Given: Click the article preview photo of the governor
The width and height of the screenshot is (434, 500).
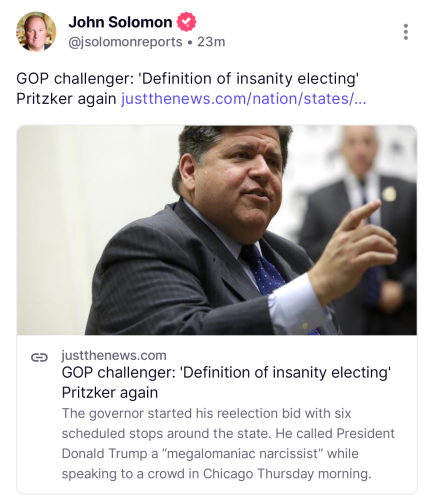Looking at the screenshot, I should (217, 230).
